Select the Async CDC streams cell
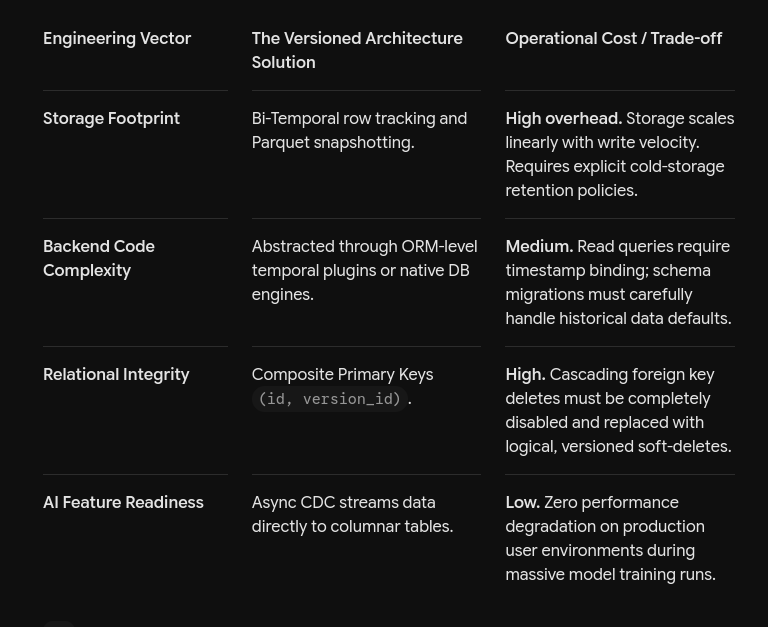The width and height of the screenshot is (768, 627). point(352,514)
